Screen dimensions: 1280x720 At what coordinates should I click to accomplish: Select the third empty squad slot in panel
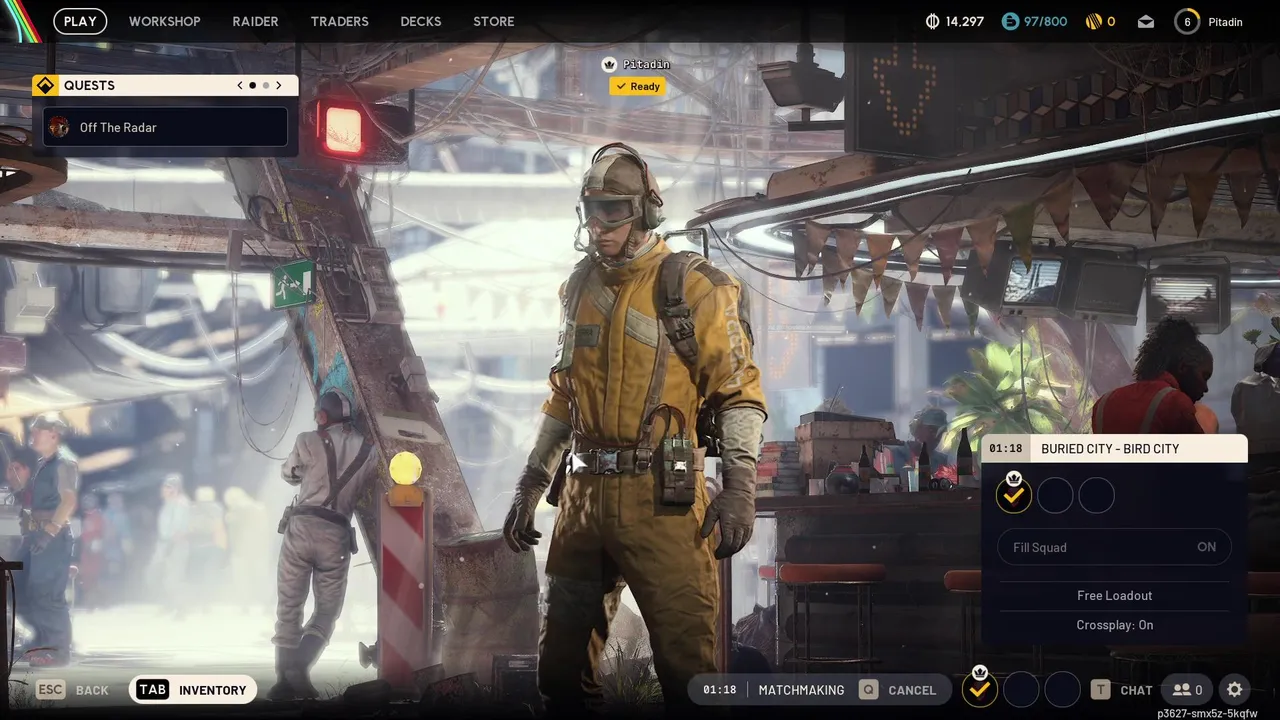(1097, 495)
